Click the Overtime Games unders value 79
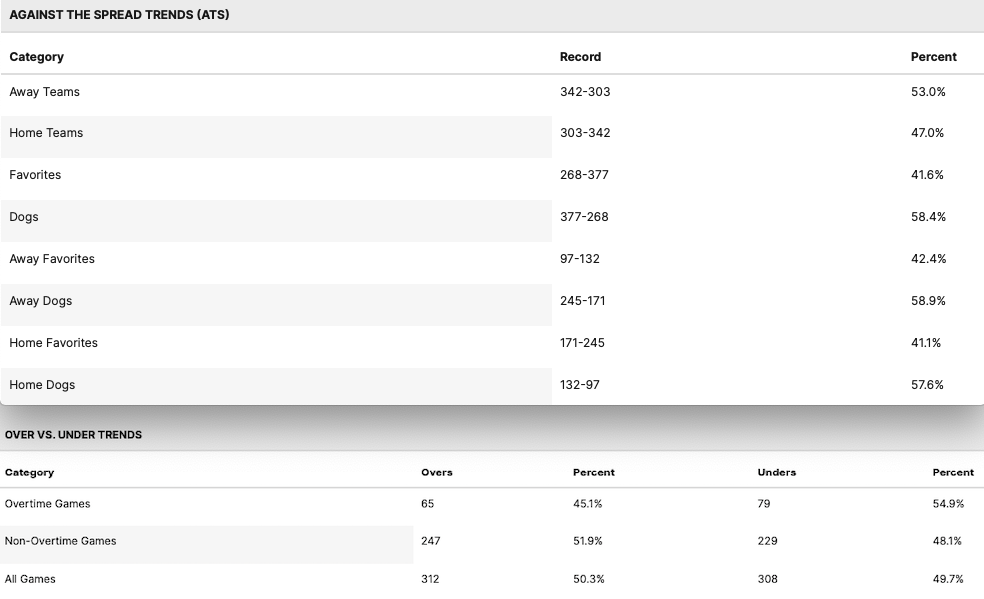 click(x=764, y=504)
